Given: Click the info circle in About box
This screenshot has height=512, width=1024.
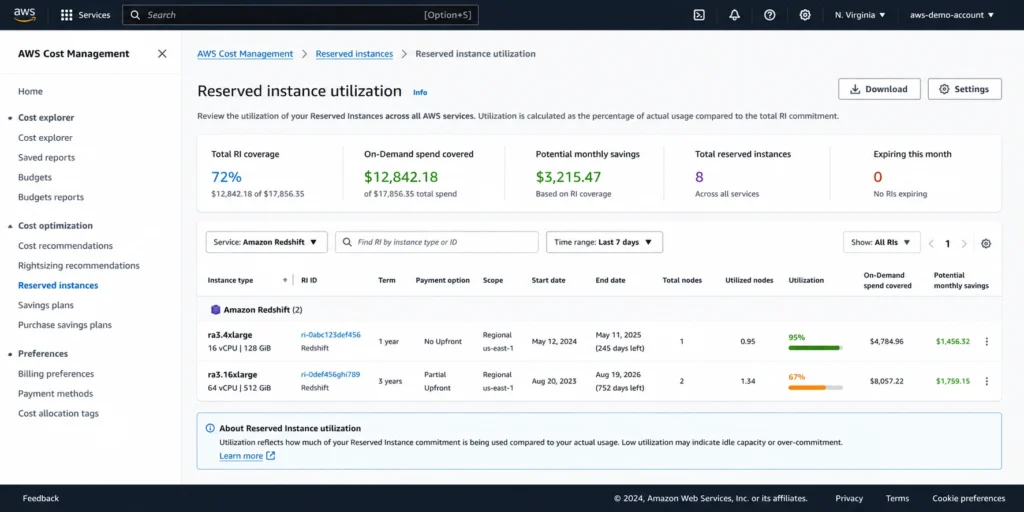Looking at the screenshot, I should pos(210,428).
